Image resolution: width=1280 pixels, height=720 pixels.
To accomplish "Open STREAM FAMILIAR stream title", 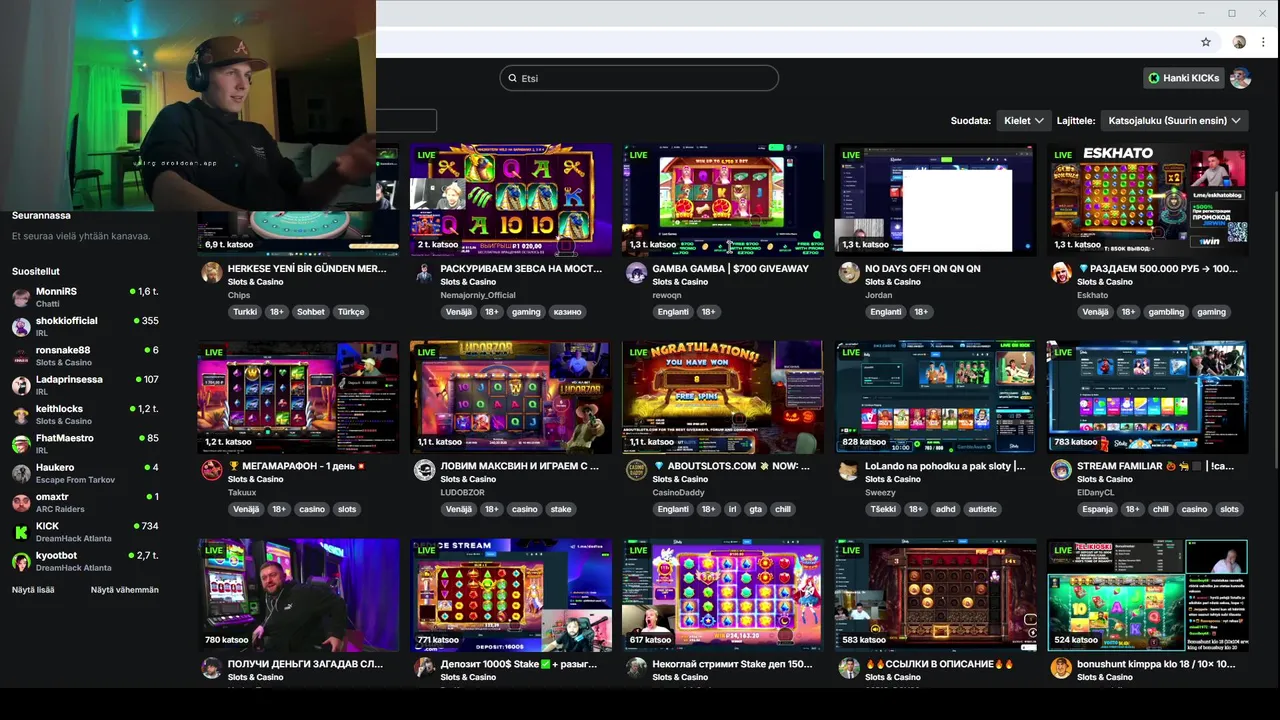I will [x=1155, y=466].
